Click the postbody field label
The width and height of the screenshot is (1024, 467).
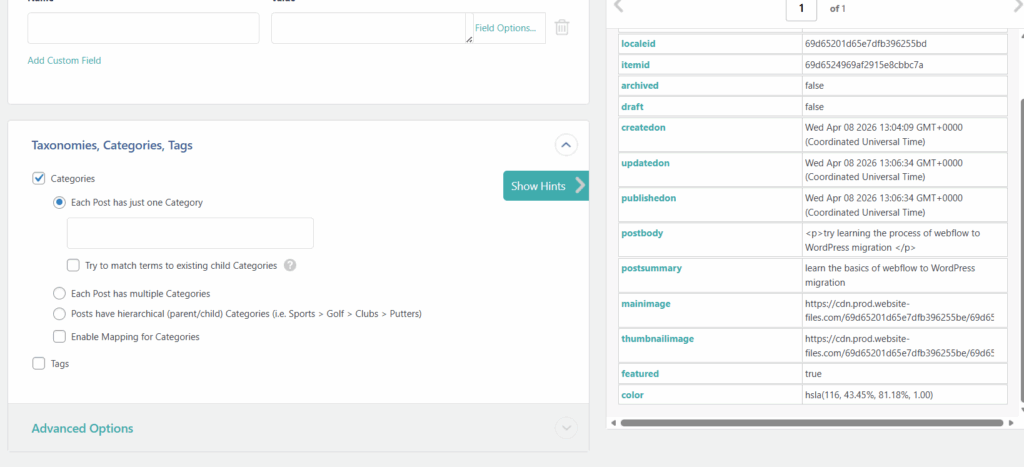pos(642,233)
